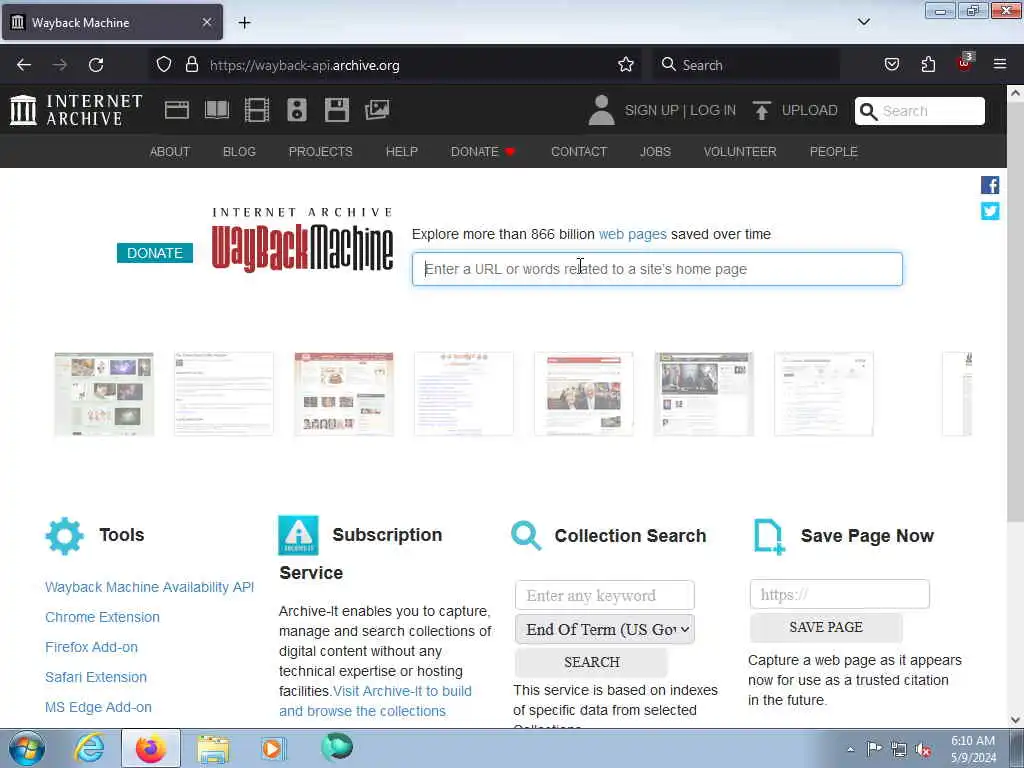The width and height of the screenshot is (1024, 768).
Task: Open the PROJECTS menu item
Action: pos(321,152)
